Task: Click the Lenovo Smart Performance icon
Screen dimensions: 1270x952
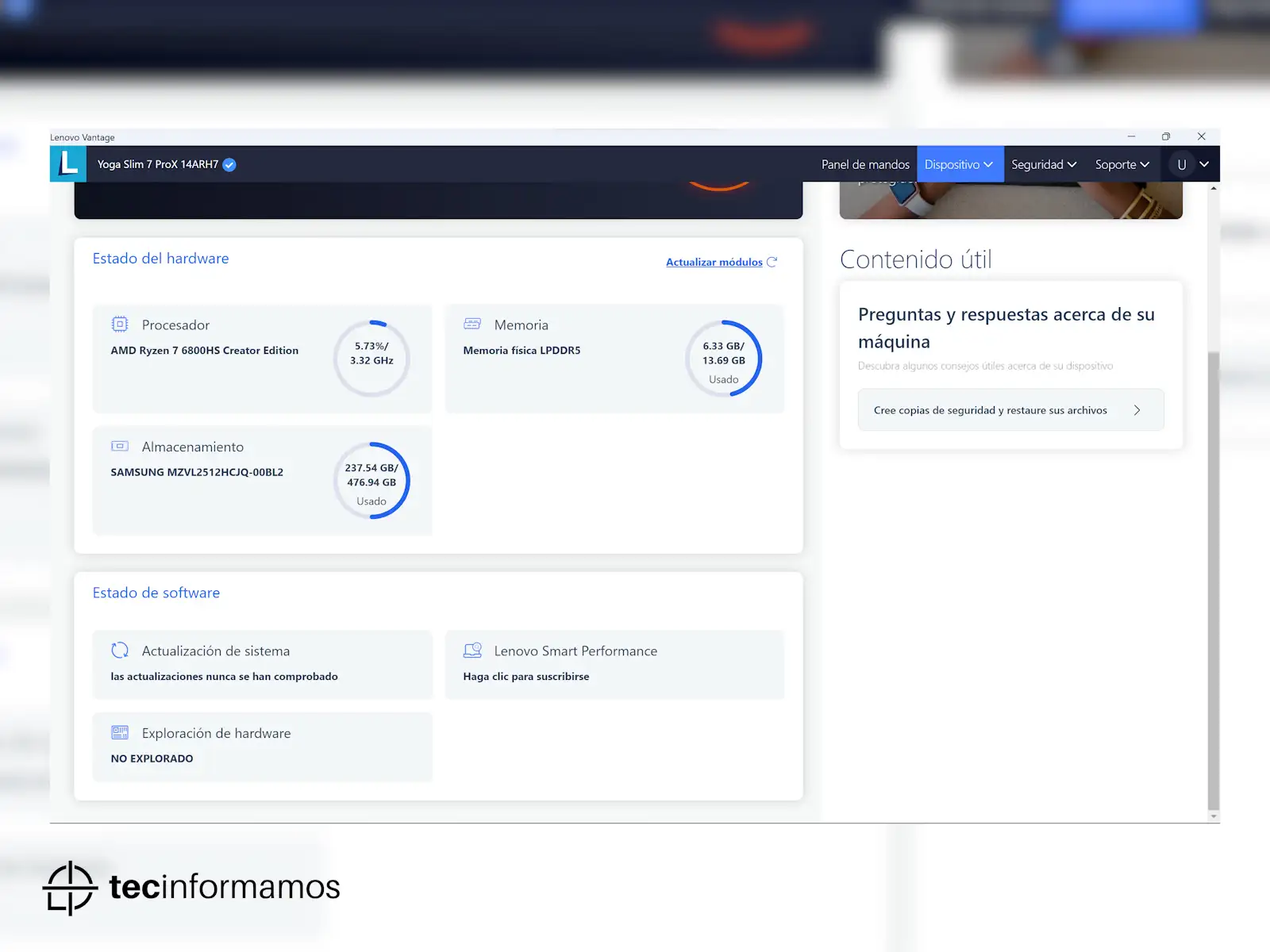Action: (x=472, y=651)
